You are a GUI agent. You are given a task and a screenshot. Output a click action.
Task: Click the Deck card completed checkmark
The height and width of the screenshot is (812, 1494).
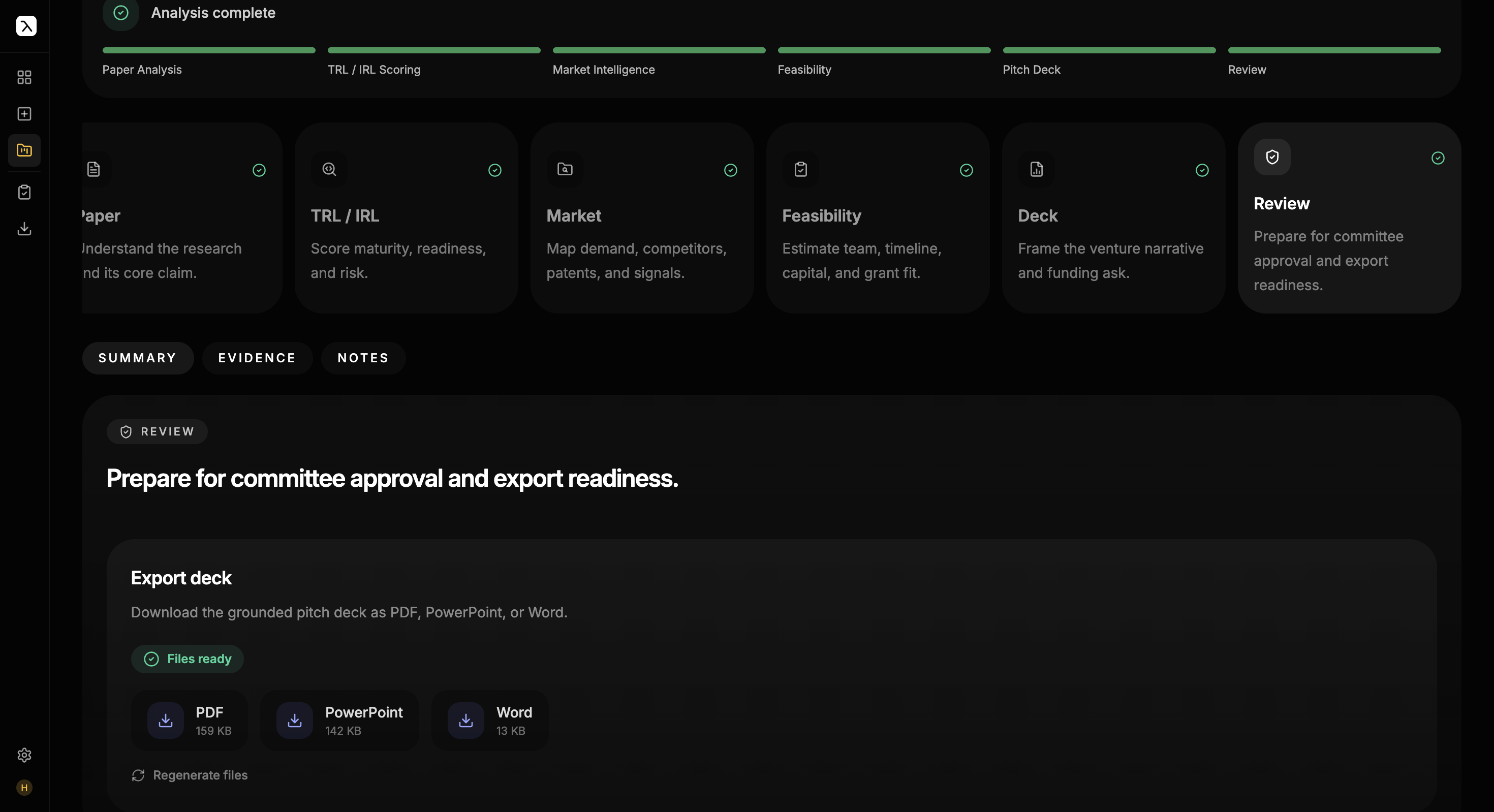pos(1202,170)
